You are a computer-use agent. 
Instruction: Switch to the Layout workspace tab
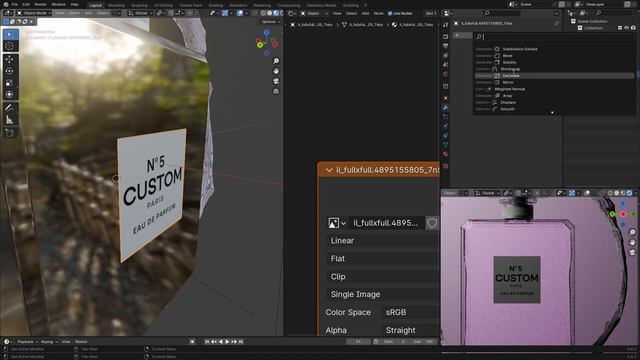(96, 5)
